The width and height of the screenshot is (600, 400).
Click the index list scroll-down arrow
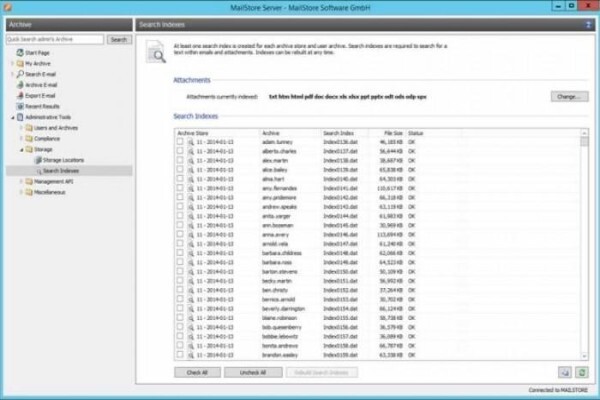pyautogui.click(x=584, y=356)
